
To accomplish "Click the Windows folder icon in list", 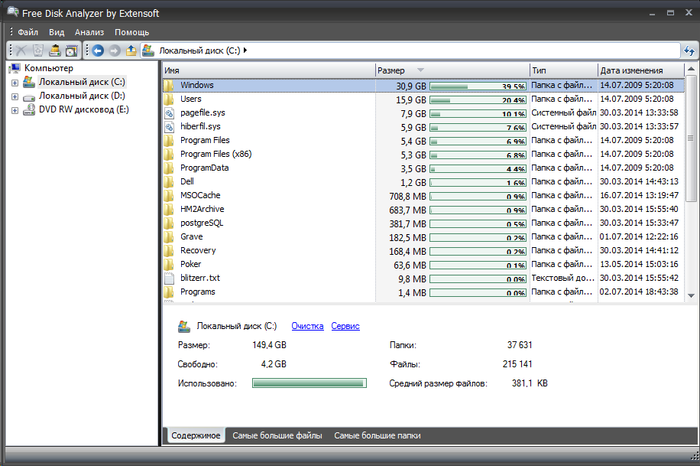I will pos(168,85).
